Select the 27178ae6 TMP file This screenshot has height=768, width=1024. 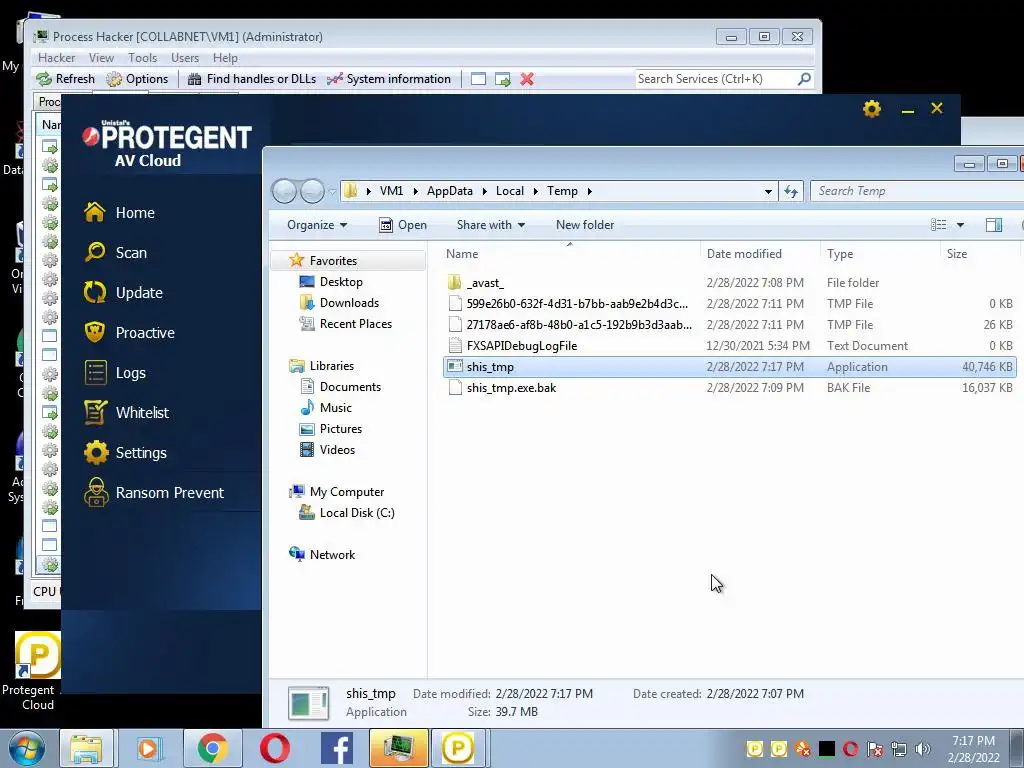click(x=729, y=325)
